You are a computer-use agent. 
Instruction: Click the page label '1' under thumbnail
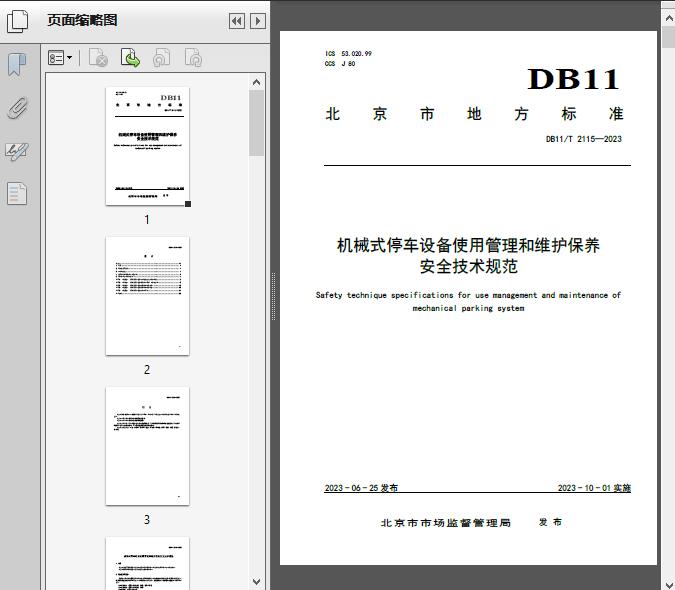pyautogui.click(x=147, y=219)
